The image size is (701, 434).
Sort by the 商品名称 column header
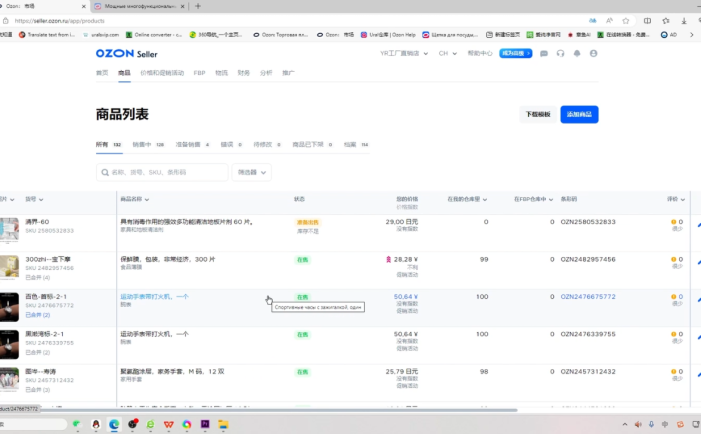pyautogui.click(x=135, y=199)
